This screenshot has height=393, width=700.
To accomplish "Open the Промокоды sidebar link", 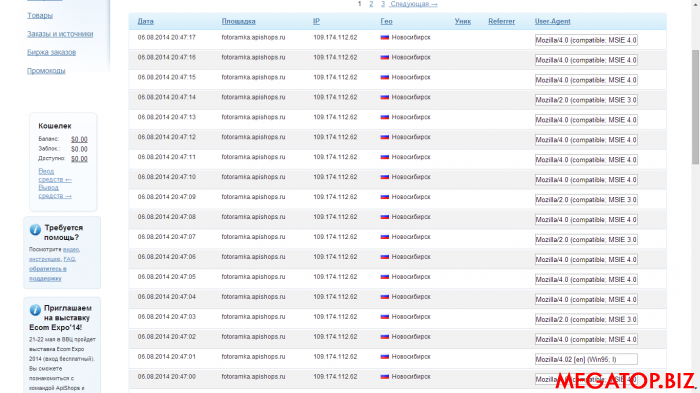I will 46,71.
